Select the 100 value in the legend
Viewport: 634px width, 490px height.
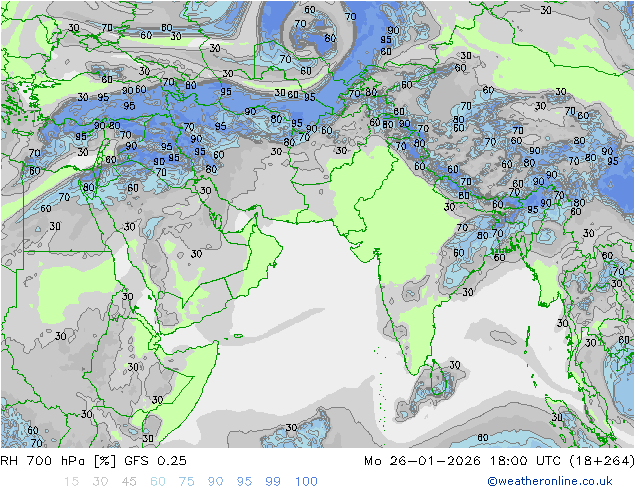[x=306, y=482]
